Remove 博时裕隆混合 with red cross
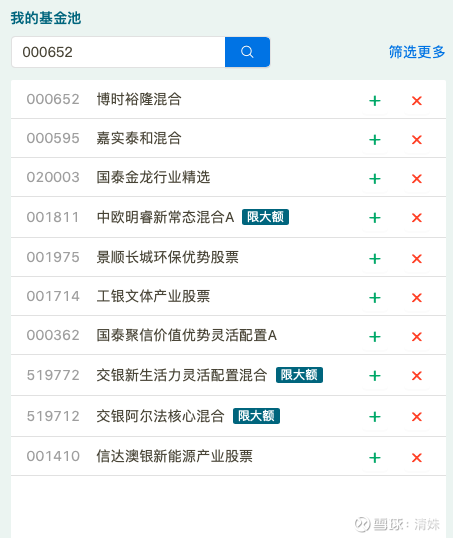This screenshot has height=538, width=453. (x=417, y=101)
